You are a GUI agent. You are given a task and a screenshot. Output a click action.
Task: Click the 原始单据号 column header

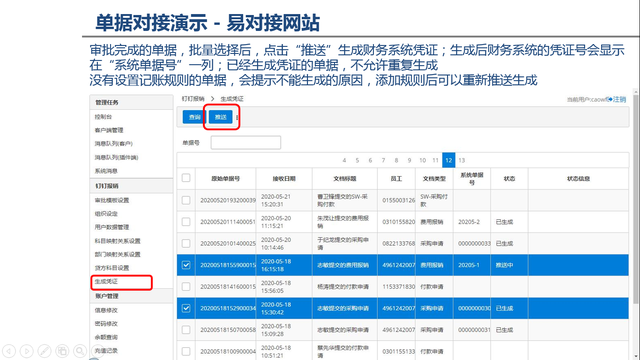point(226,179)
